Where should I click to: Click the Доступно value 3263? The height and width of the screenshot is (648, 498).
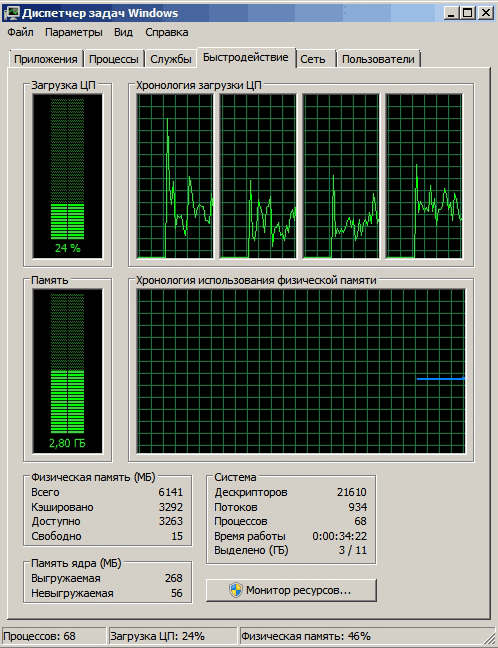click(x=171, y=521)
